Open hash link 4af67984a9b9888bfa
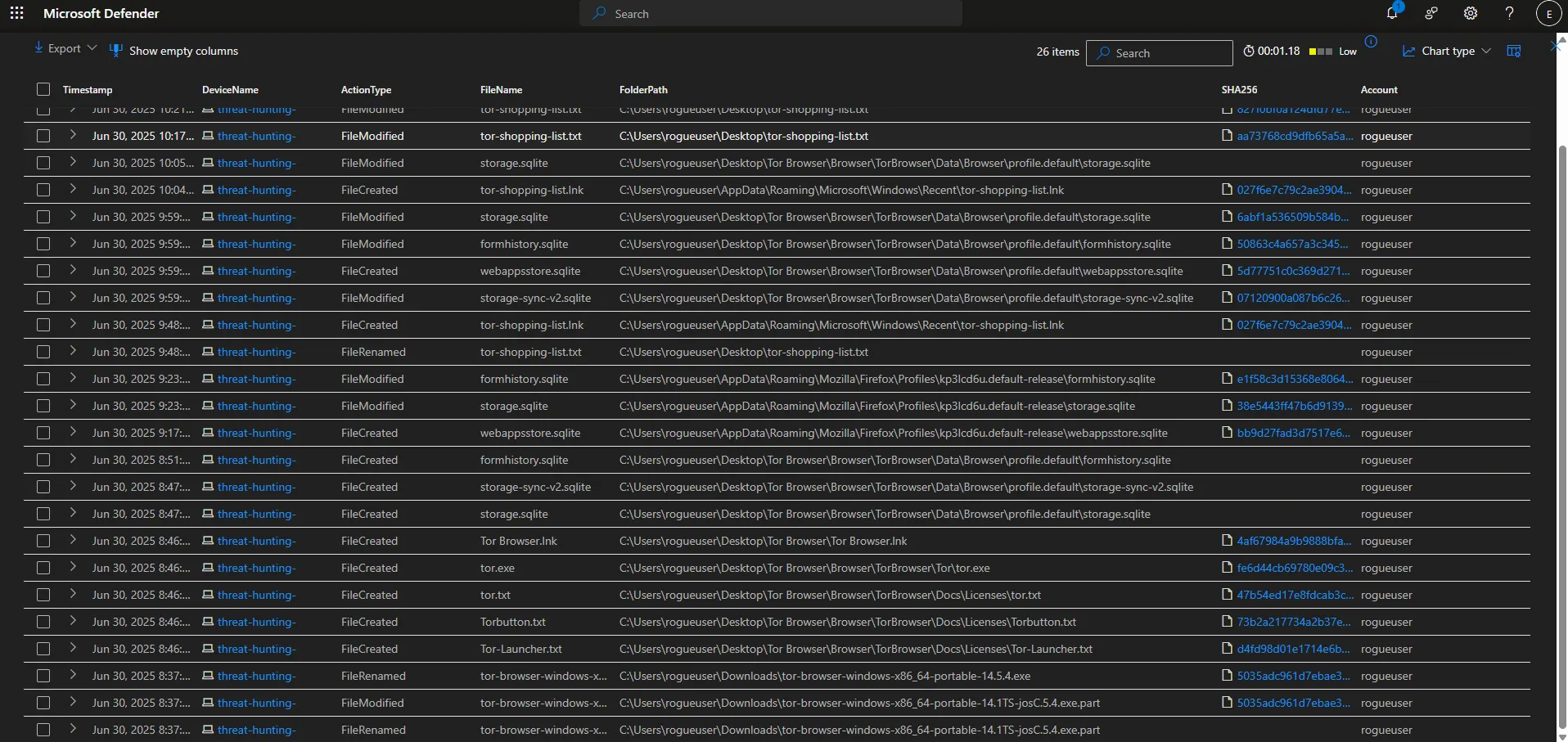 pos(1294,541)
